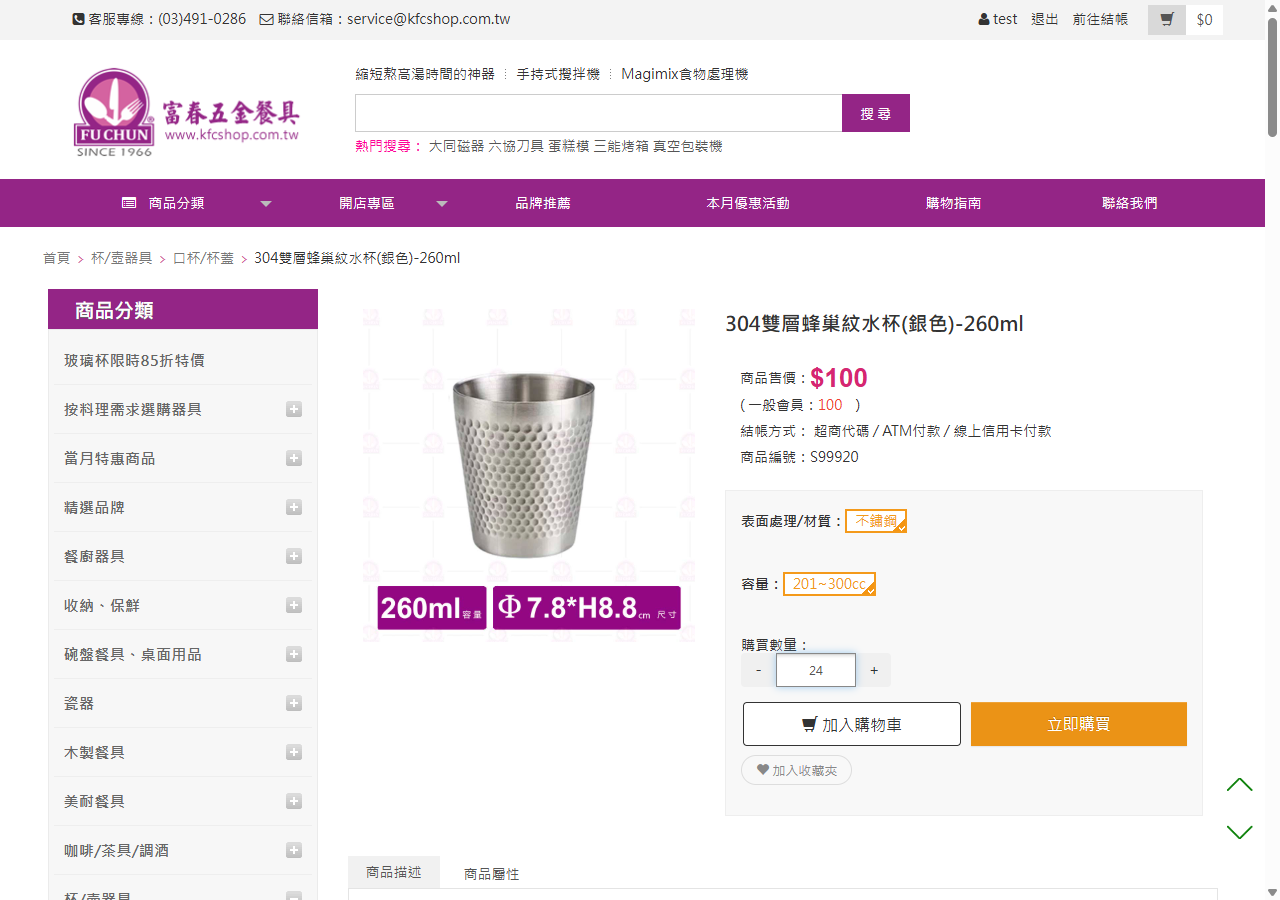
Task: Expand 精選品牌 category
Action: pyautogui.click(x=294, y=507)
